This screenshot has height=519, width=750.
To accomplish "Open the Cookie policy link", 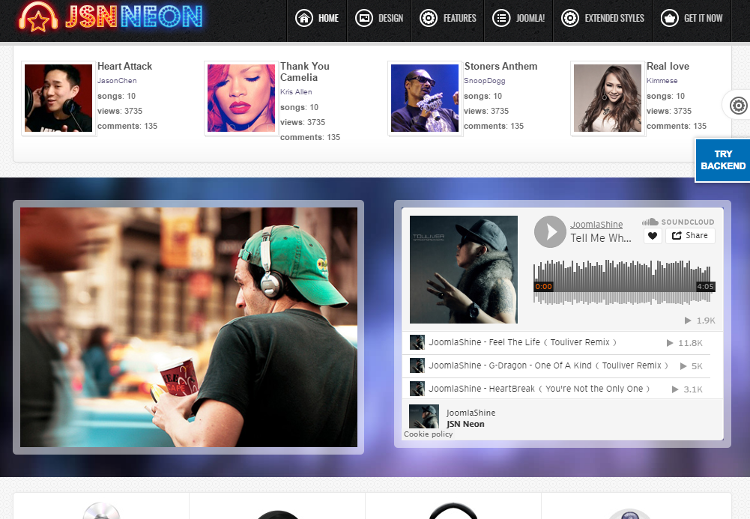I will tap(428, 435).
